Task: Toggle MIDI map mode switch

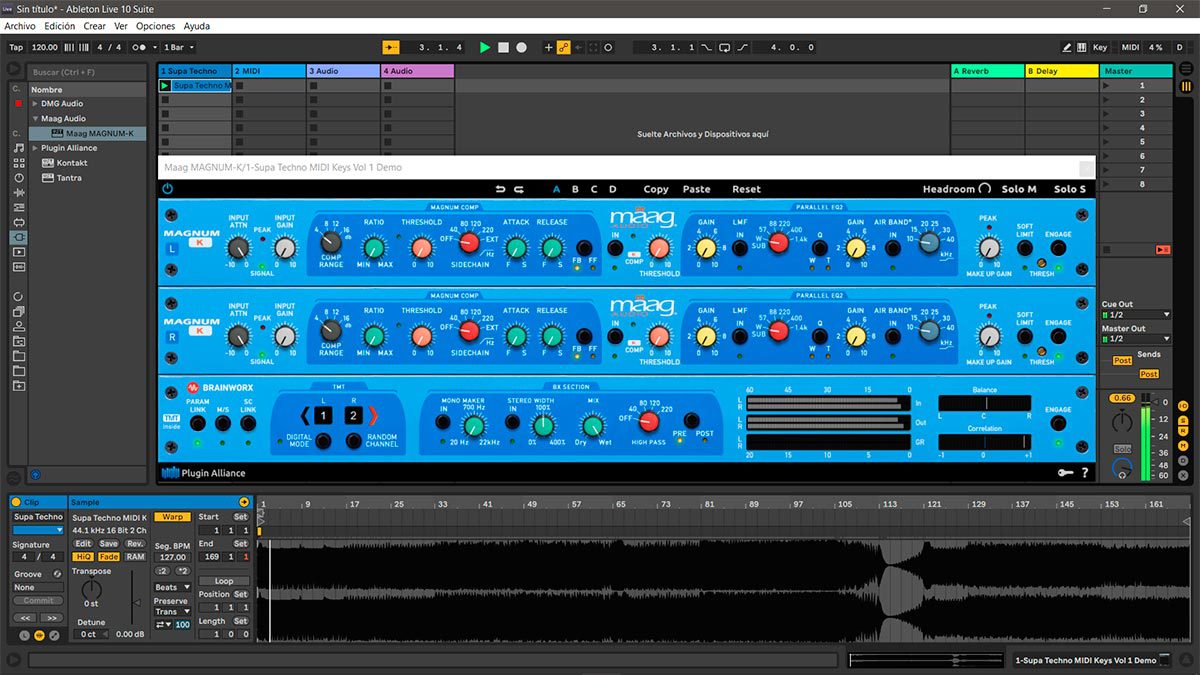Action: click(1130, 47)
